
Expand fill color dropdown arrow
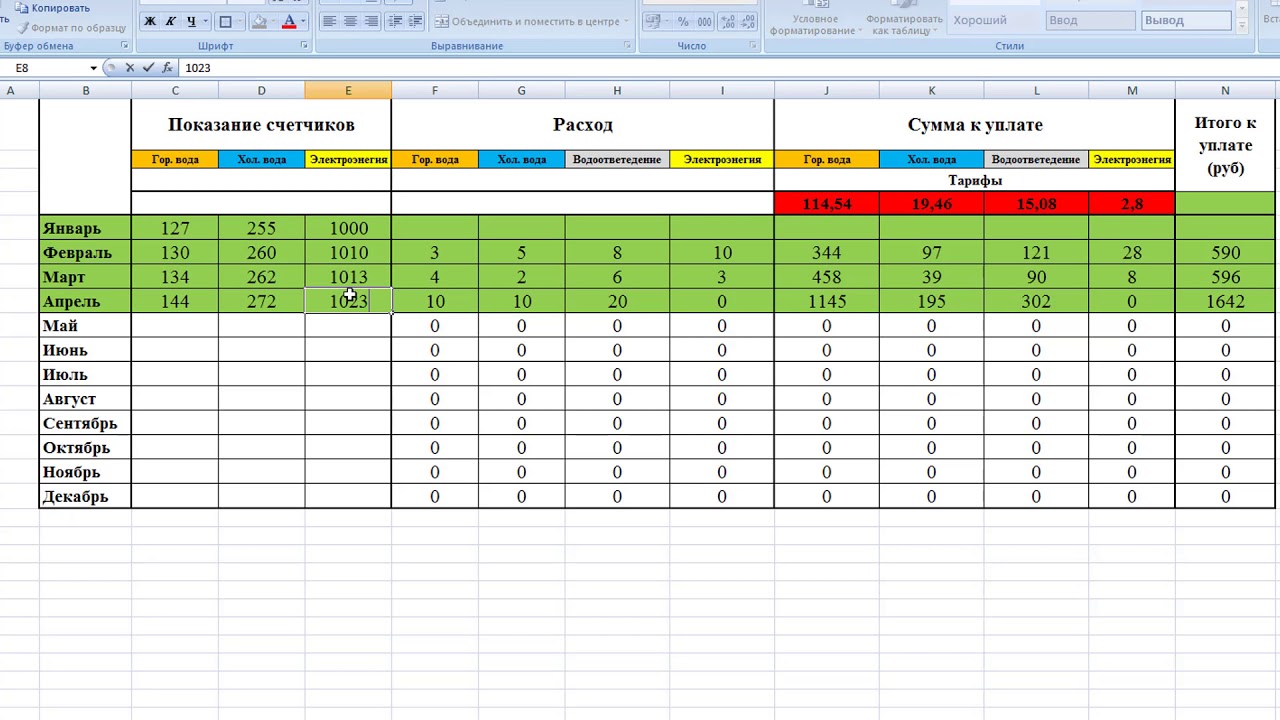pos(274,21)
